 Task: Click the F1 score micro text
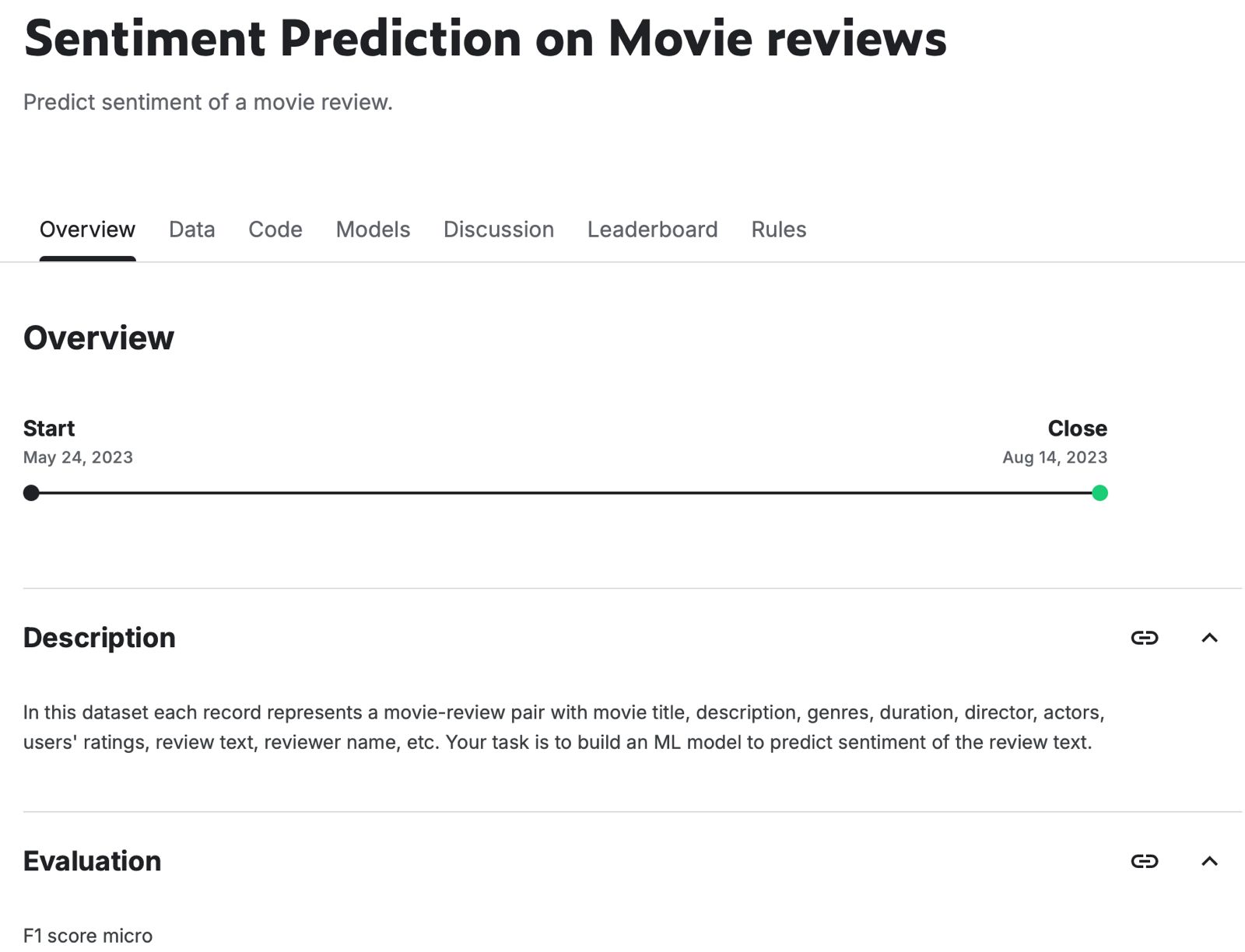(88, 935)
